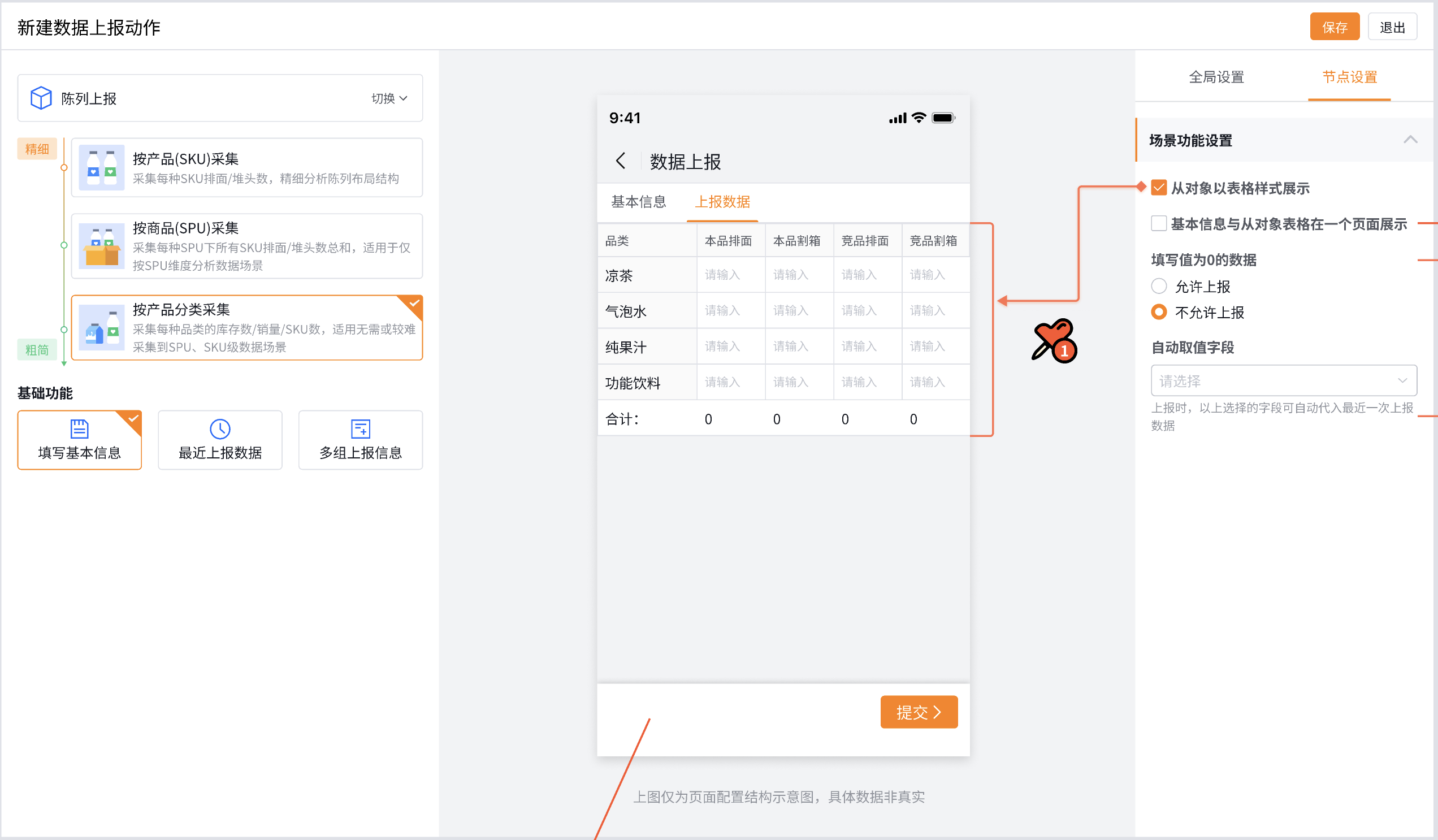Click the 凉茶 本品排面 input field
Viewport: 1438px width, 840px height.
coord(731,275)
